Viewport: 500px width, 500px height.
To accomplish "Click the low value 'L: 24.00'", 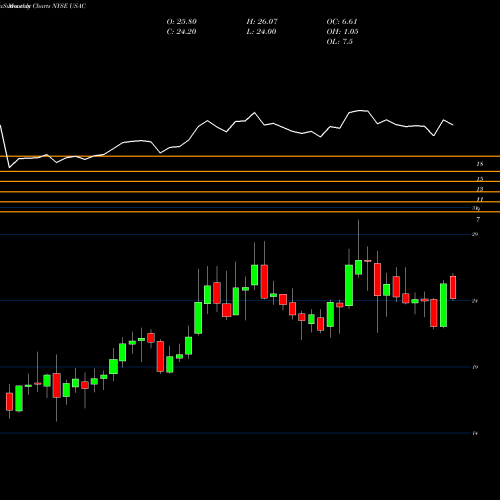I will [x=261, y=32].
